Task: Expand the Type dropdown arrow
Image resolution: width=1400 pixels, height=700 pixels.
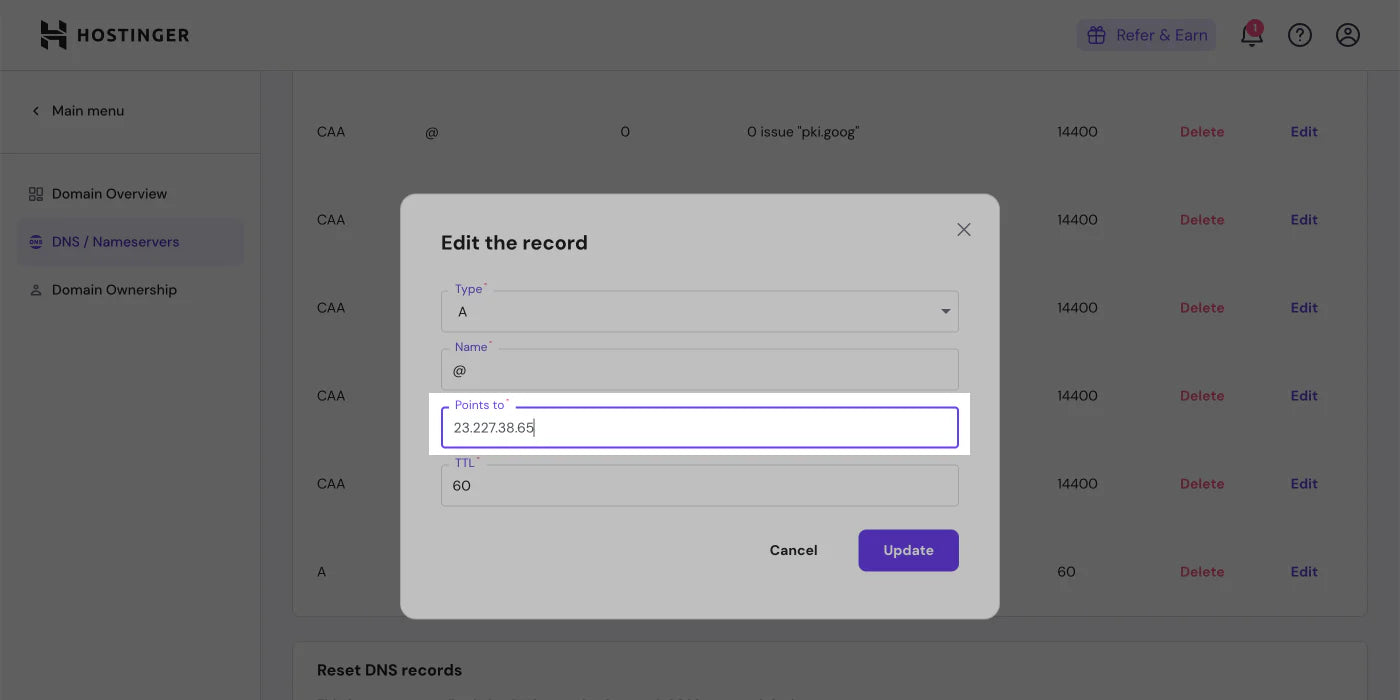Action: (945, 312)
